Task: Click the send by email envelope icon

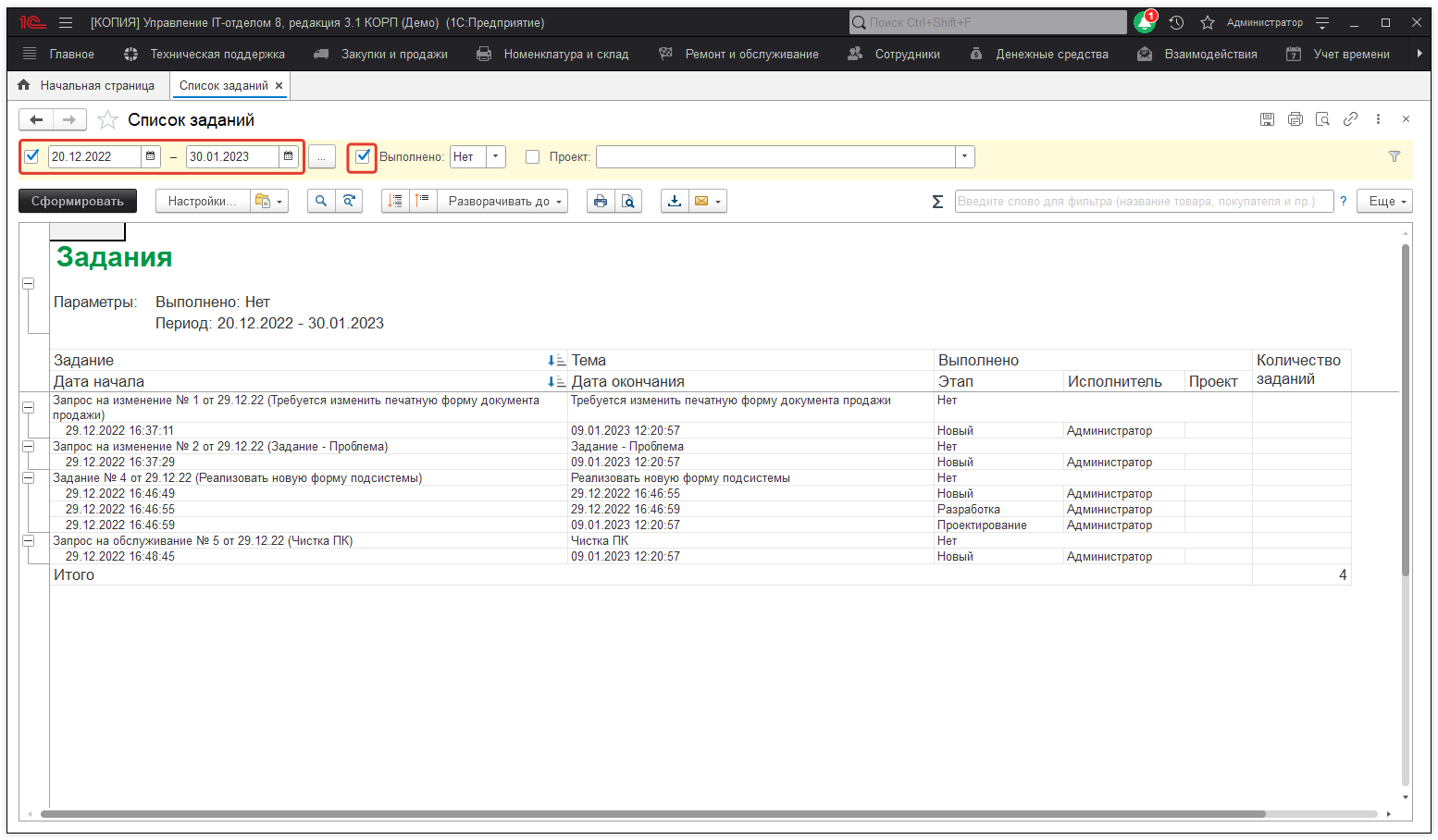Action: [x=701, y=201]
